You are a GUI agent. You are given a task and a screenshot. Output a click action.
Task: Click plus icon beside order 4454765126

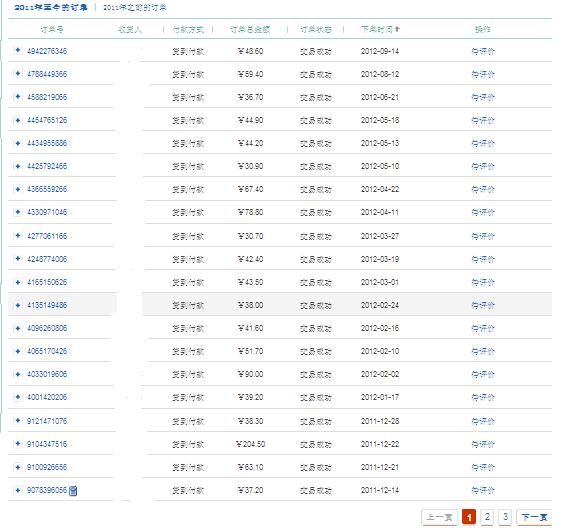18,120
